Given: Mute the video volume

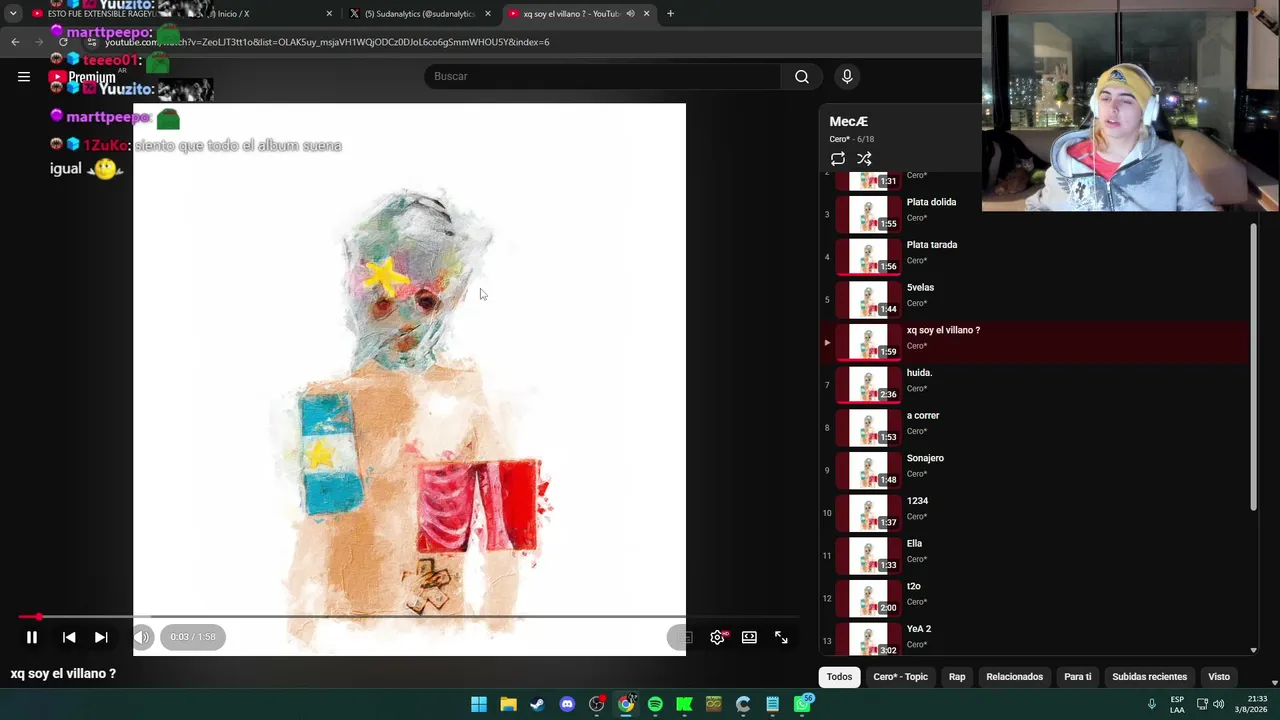Looking at the screenshot, I should 142,637.
